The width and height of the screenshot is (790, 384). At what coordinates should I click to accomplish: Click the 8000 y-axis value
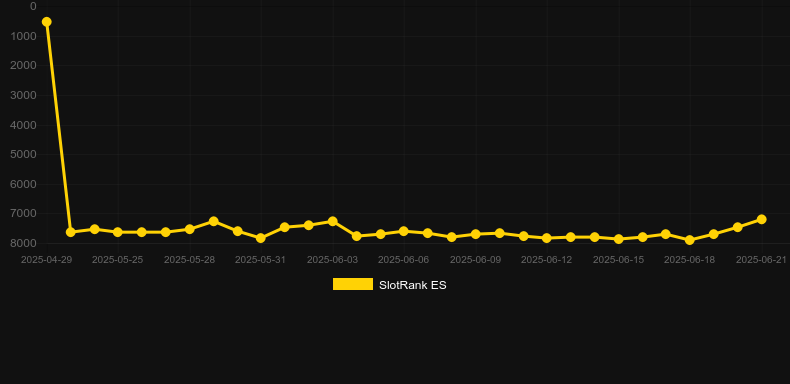(23, 243)
